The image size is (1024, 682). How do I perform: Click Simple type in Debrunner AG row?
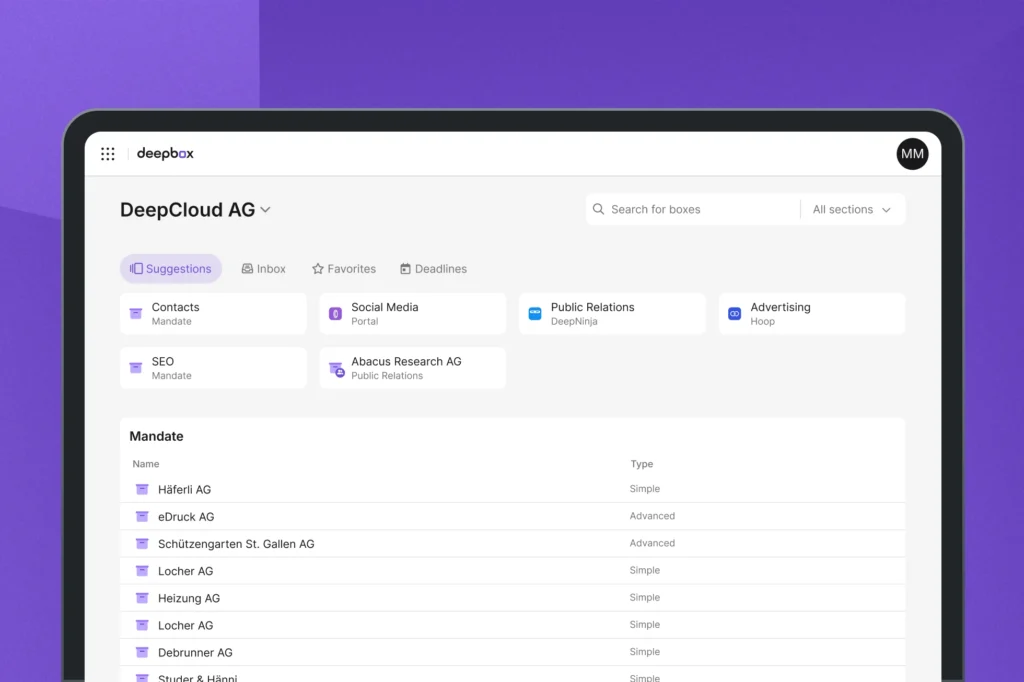pos(645,651)
